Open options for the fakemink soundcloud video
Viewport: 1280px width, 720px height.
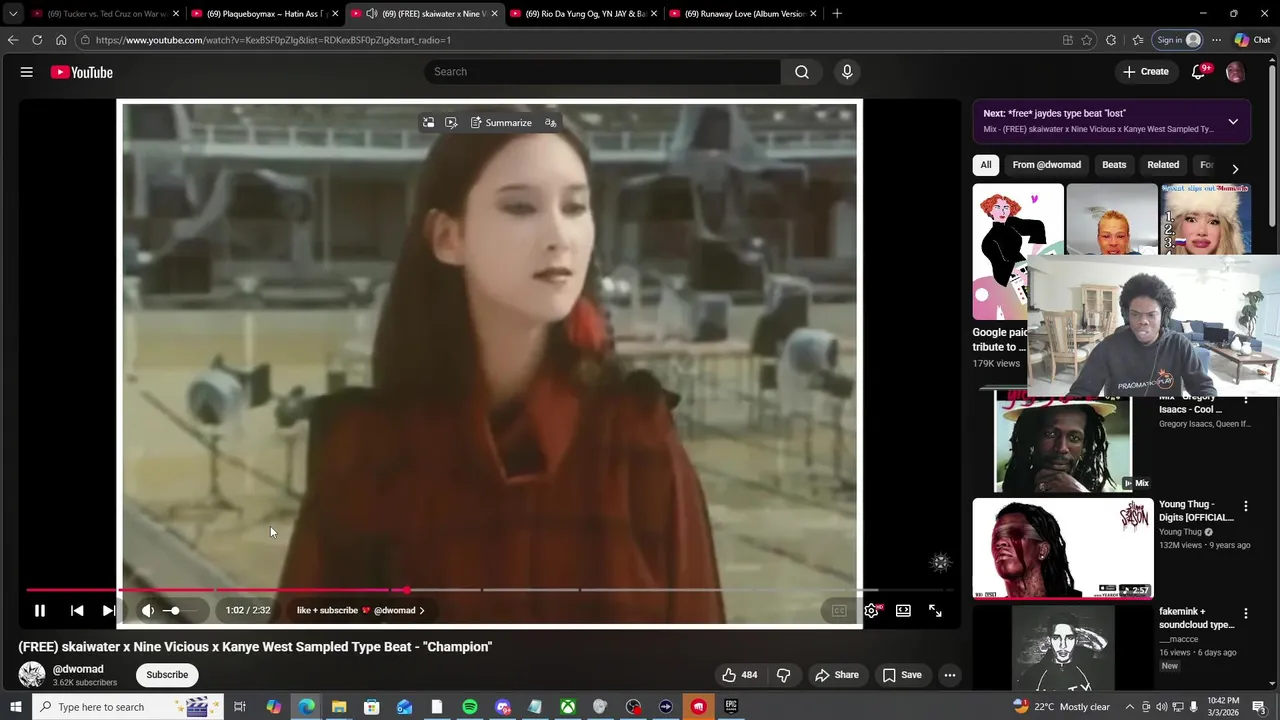1246,613
